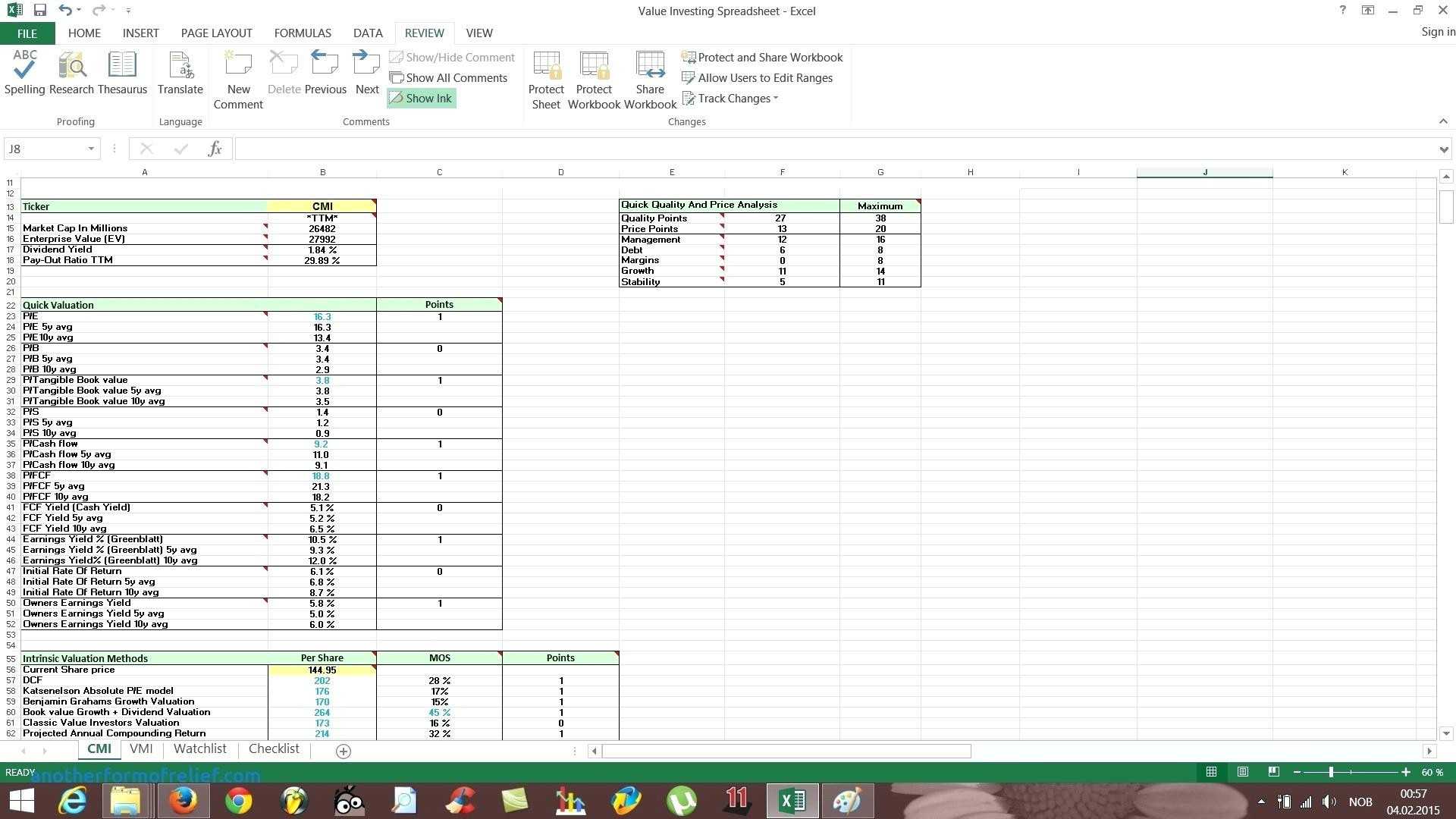Toggle Show/Hide Comment option
This screenshot has height=819, width=1456.
coord(451,57)
